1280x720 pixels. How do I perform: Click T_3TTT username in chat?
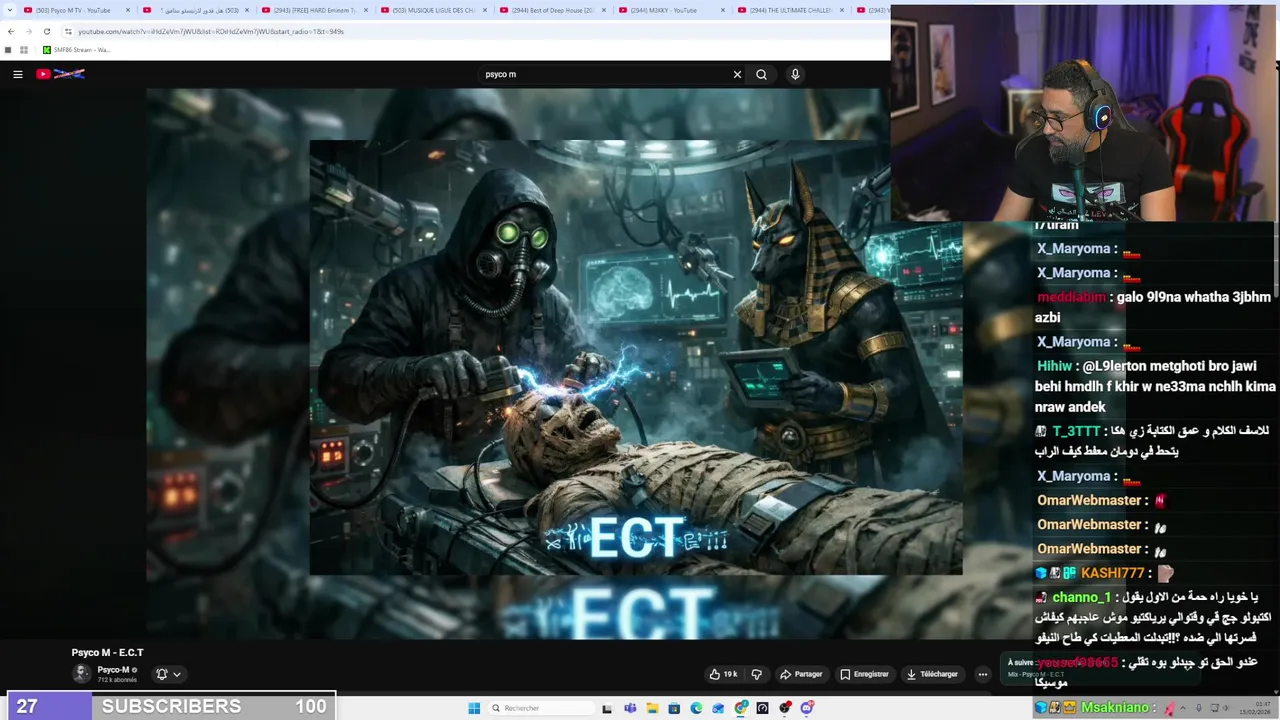(x=1076, y=431)
